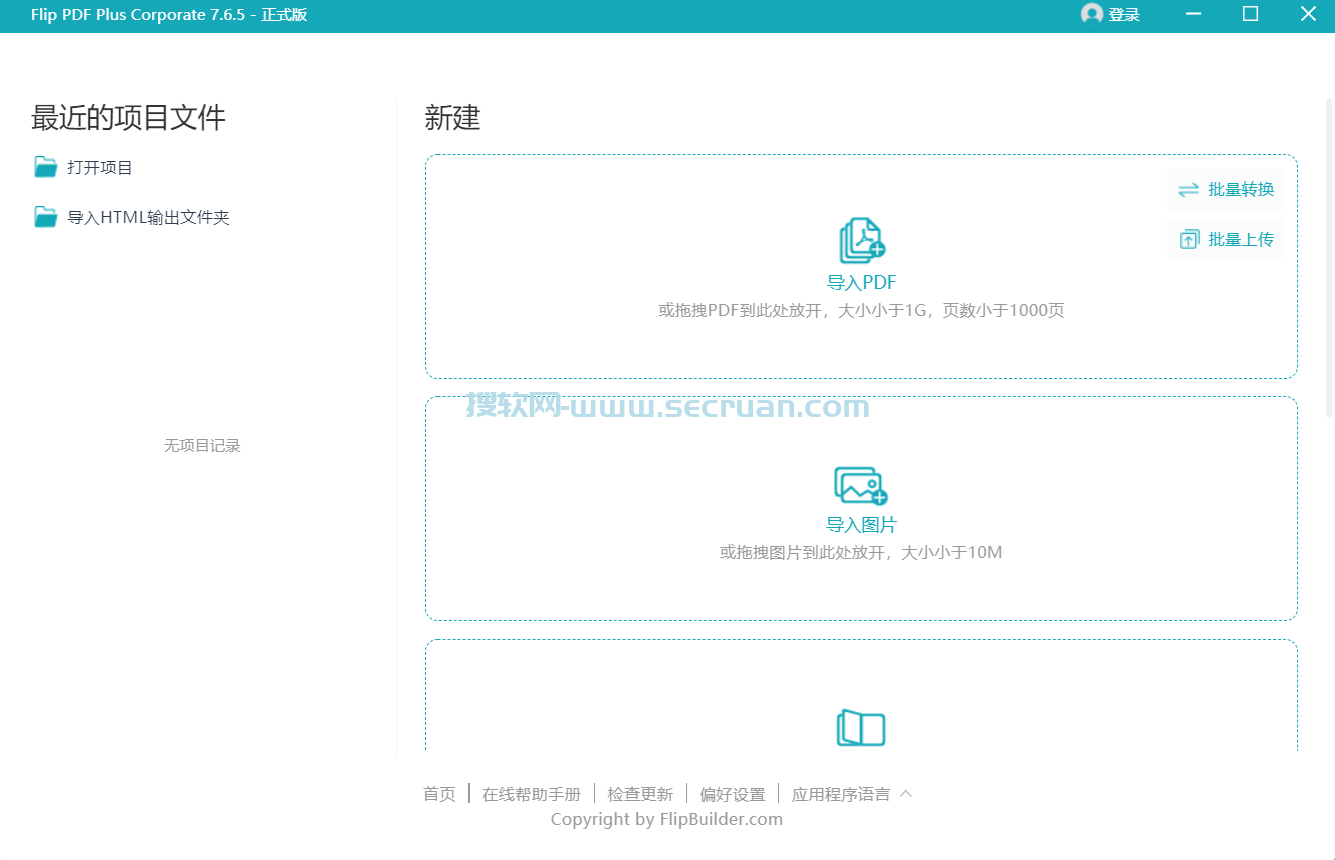1335x860 pixels.
Task: Click text 或拖拽PDF到此处放开
Action: click(742, 311)
